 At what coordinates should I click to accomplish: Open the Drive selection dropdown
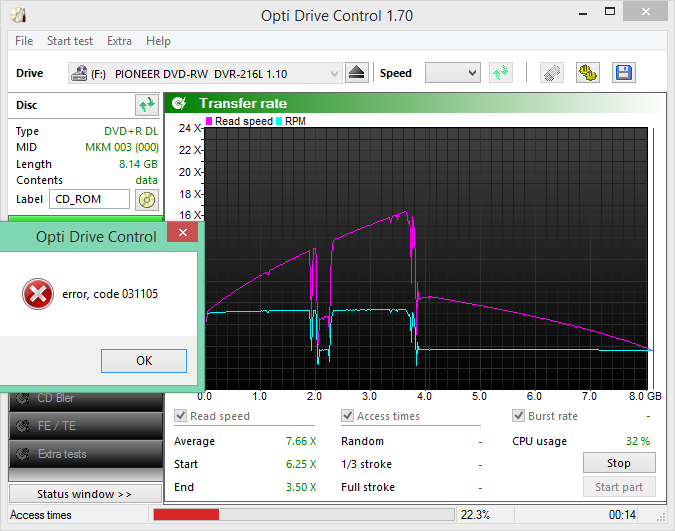[x=205, y=73]
